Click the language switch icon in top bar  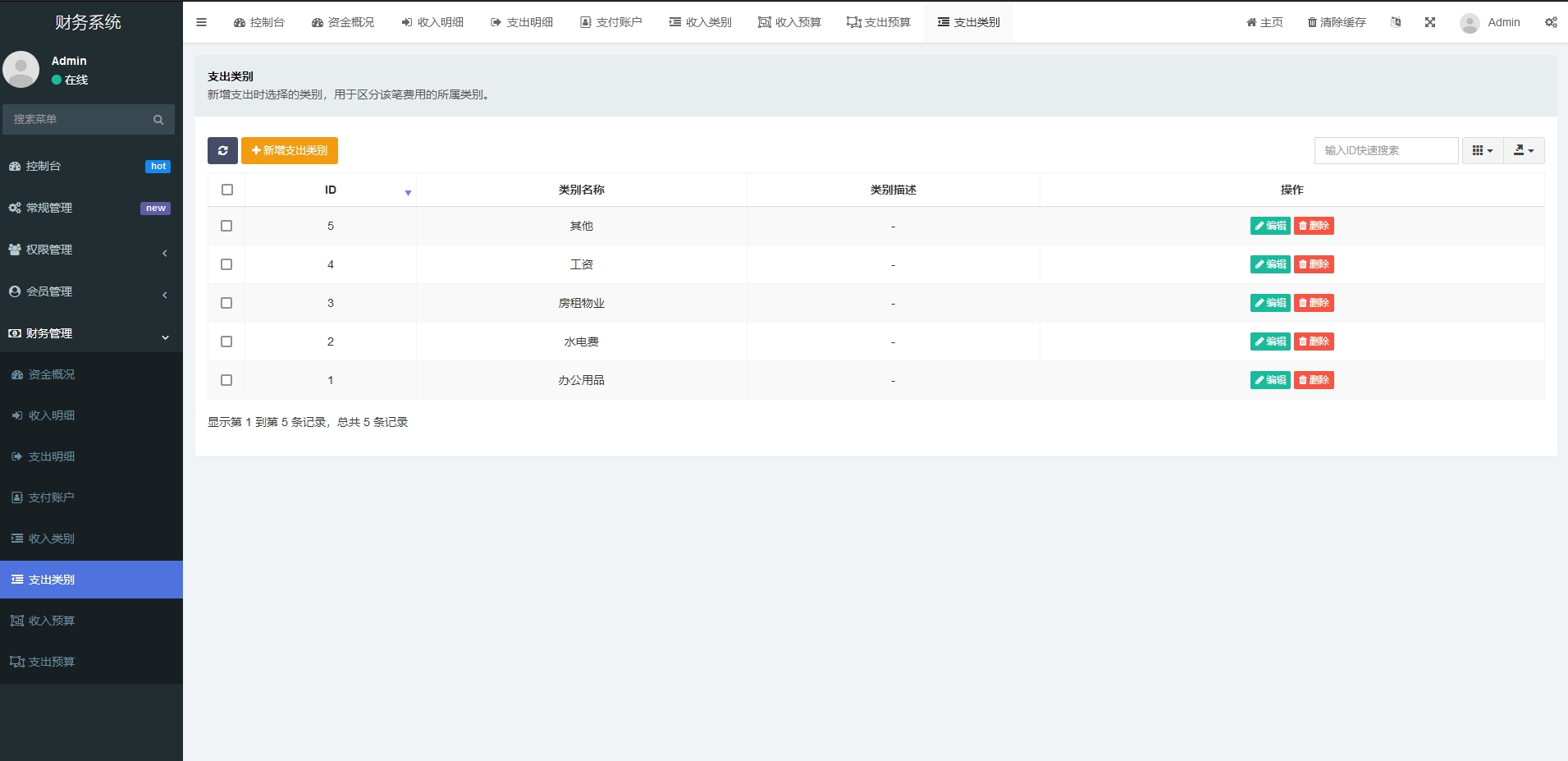[x=1396, y=22]
